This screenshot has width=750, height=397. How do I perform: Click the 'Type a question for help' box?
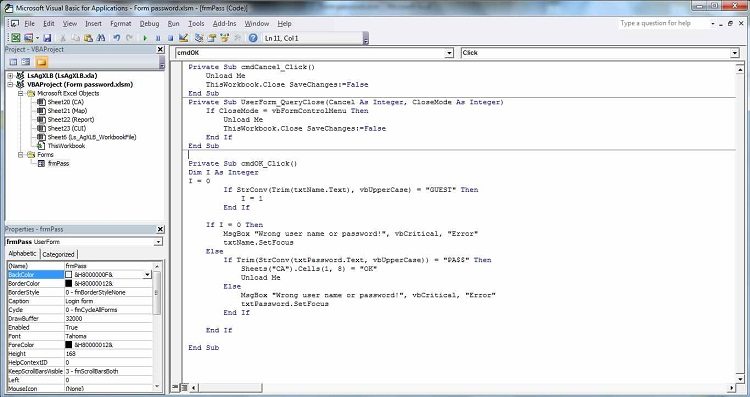point(663,23)
